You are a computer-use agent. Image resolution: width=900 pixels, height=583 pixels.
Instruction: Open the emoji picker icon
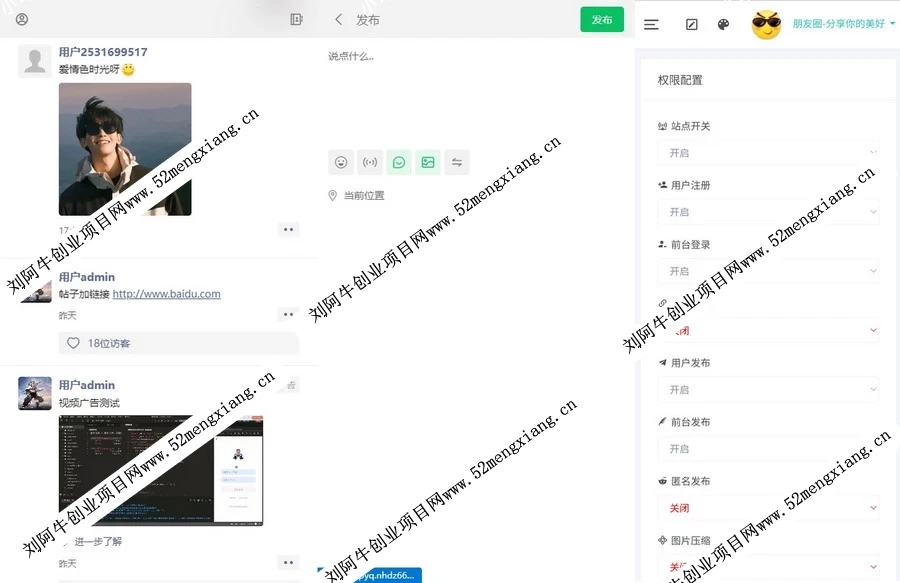point(341,162)
